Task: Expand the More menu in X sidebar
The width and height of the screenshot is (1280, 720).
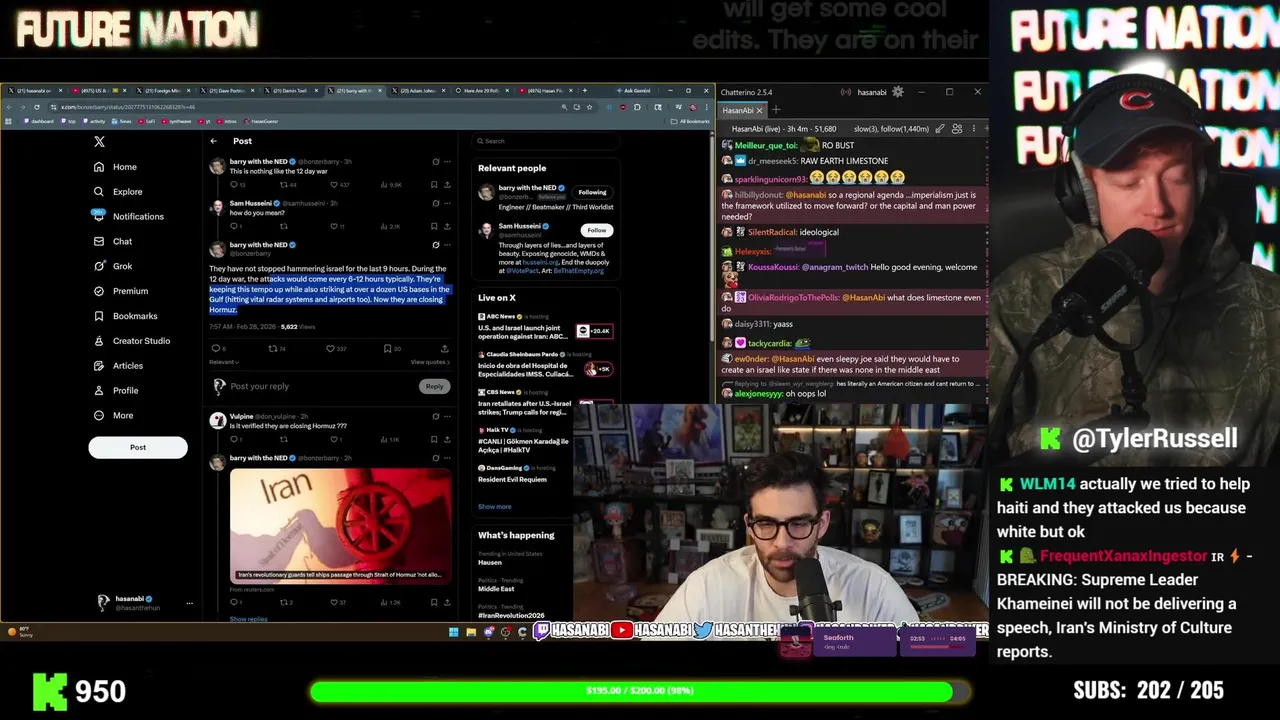Action: point(113,415)
